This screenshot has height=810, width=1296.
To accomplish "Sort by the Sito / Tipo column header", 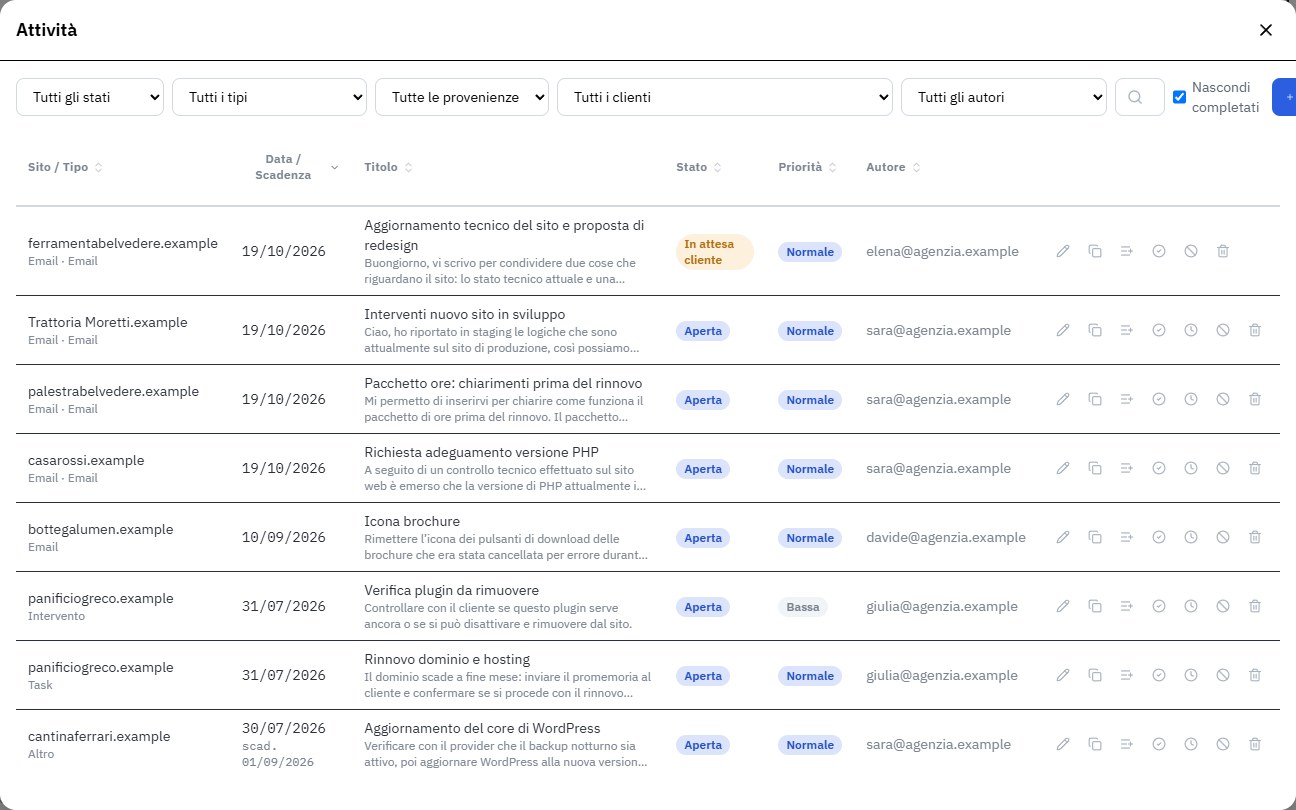I will pyautogui.click(x=65, y=167).
